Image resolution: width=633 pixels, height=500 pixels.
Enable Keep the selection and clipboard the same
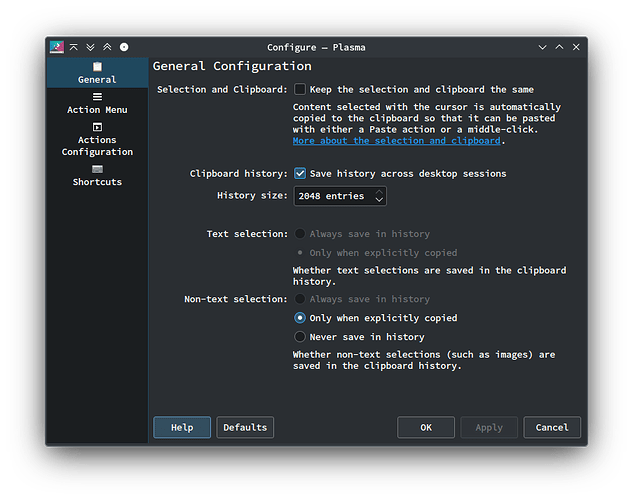tap(300, 89)
